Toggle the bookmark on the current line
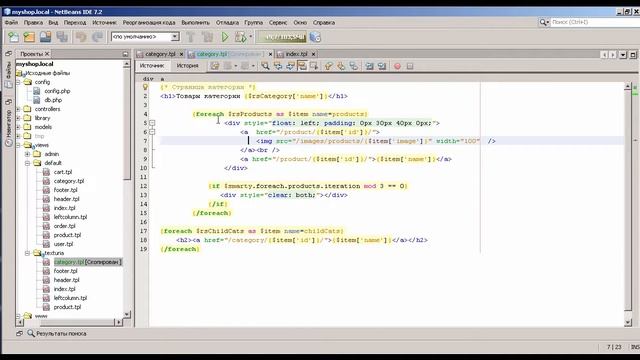Viewport: 640px width, 360px height. point(353,66)
